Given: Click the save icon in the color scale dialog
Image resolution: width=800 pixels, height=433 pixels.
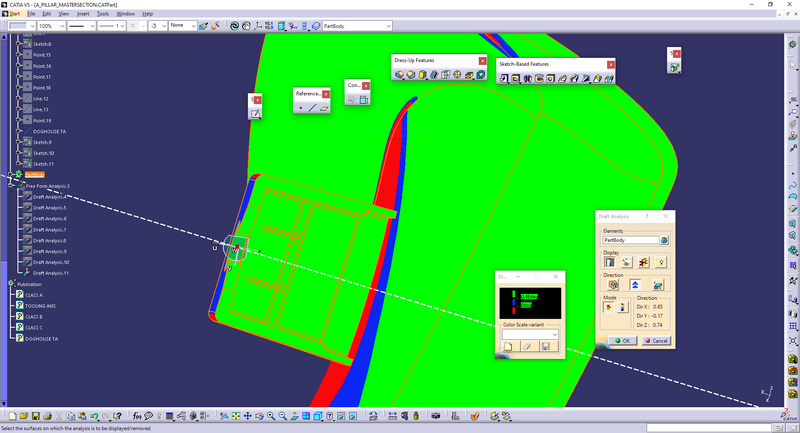Looking at the screenshot, I should point(545,346).
